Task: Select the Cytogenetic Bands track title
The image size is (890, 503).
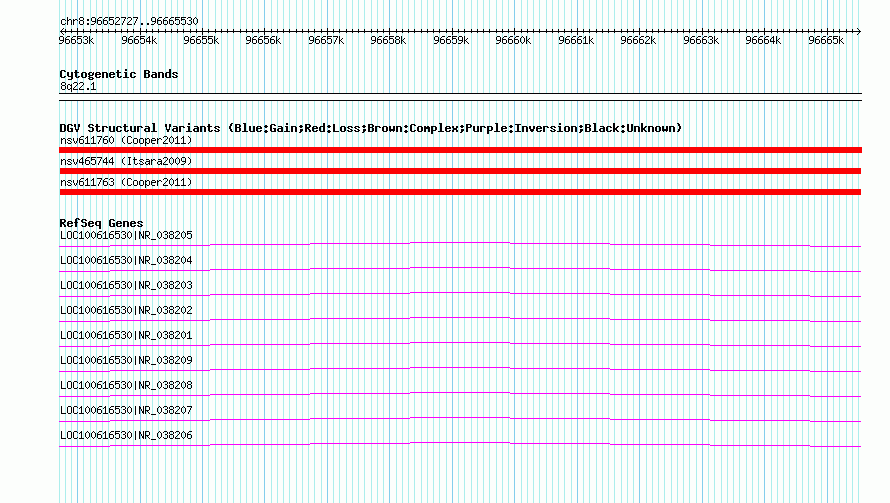Action: coord(119,74)
